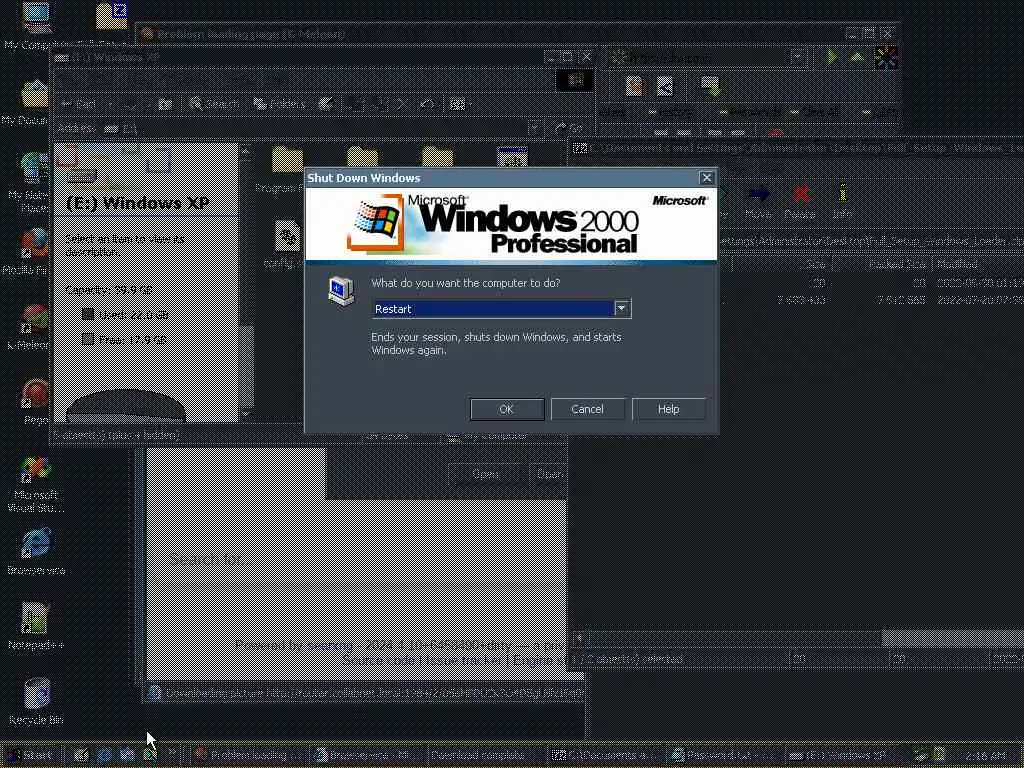Select Microsoft Visual Studio desktop shortcut
This screenshot has width=1024, height=768.
coord(36,484)
